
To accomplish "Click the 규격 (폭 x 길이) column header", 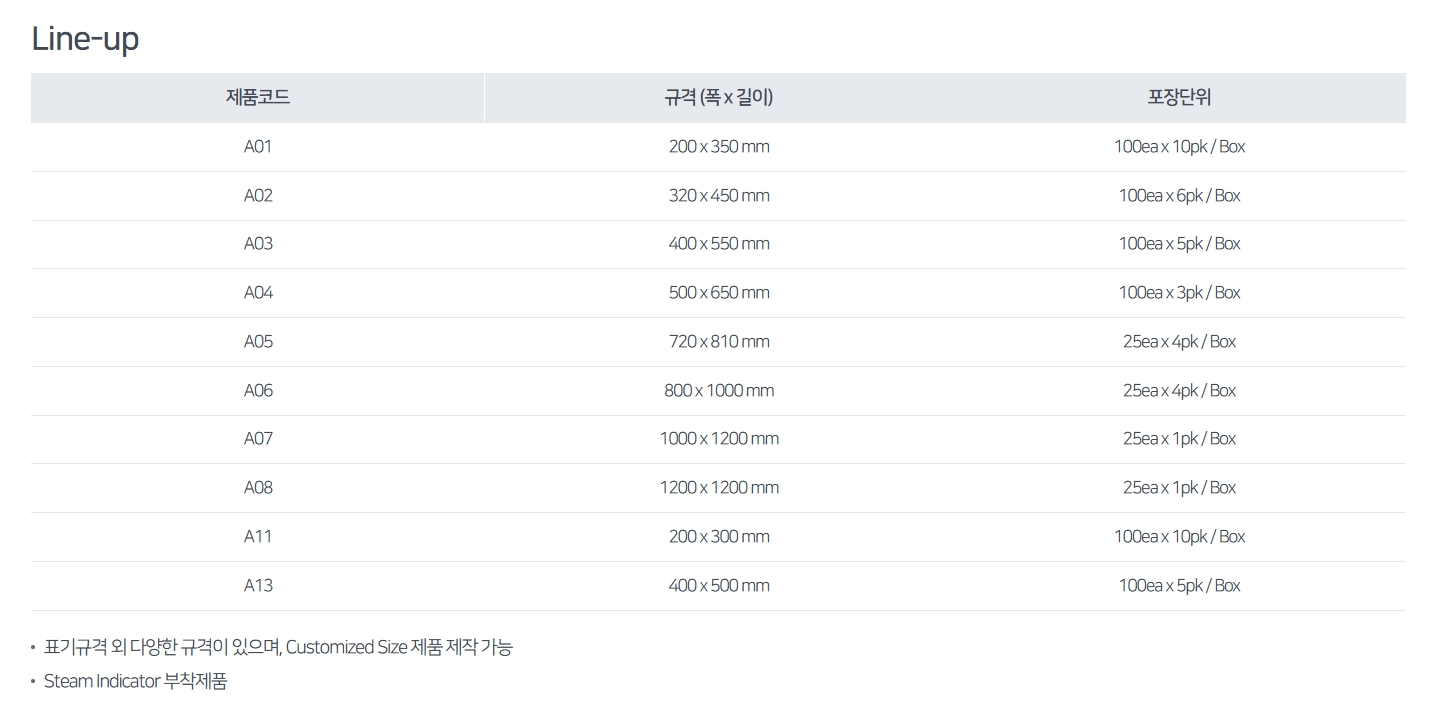I will [x=718, y=98].
